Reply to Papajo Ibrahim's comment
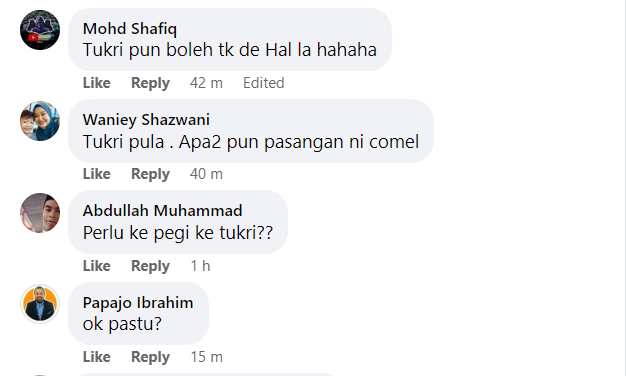The height and width of the screenshot is (376, 626). coord(151,356)
